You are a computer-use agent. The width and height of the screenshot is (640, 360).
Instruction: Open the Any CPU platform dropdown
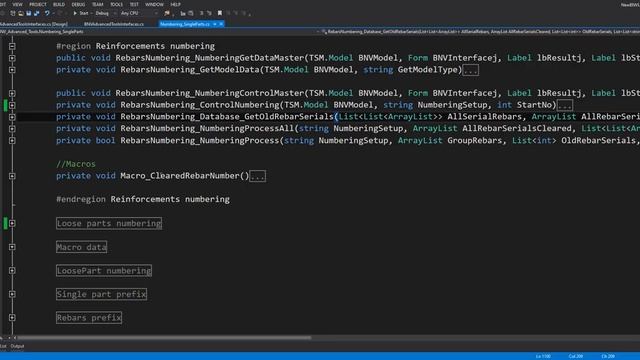(139, 13)
